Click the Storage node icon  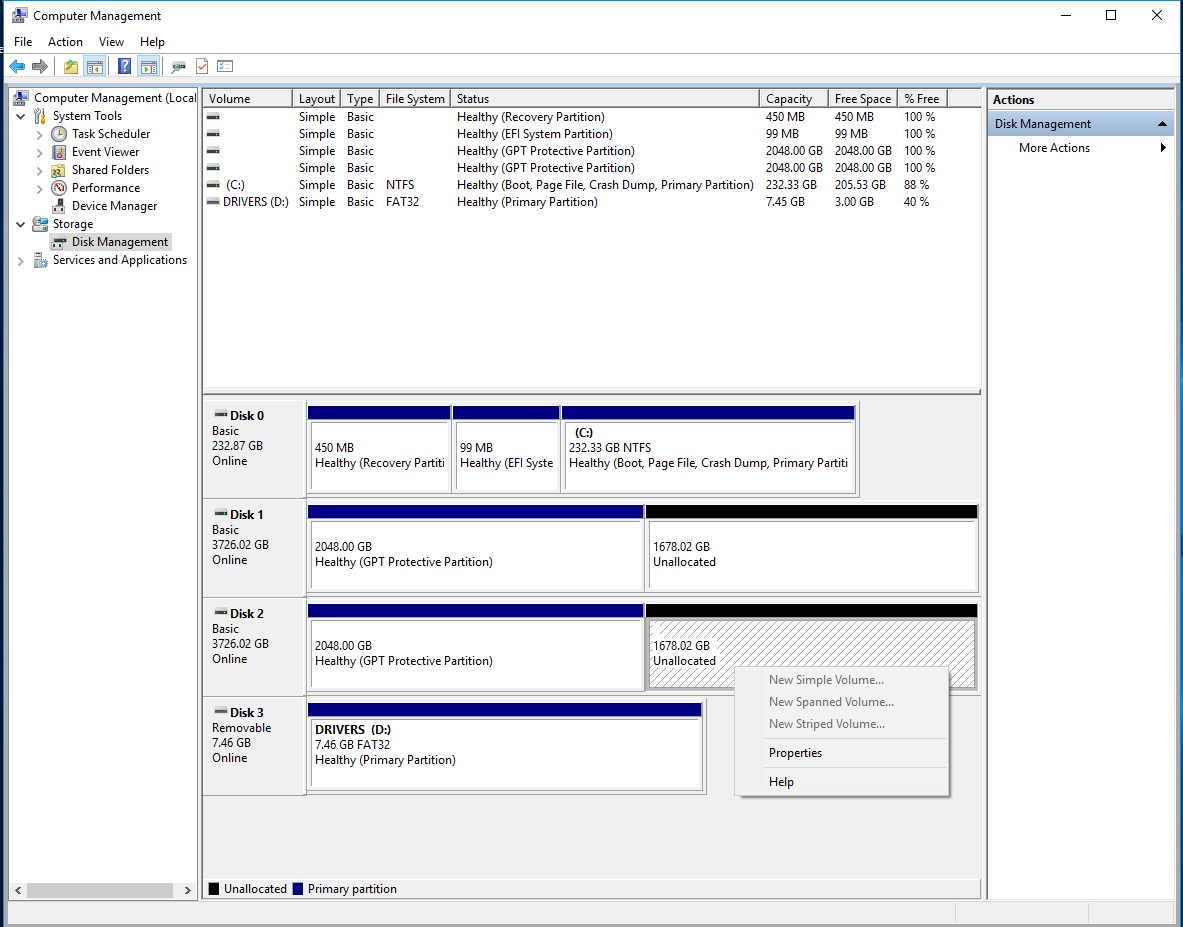click(x=40, y=224)
